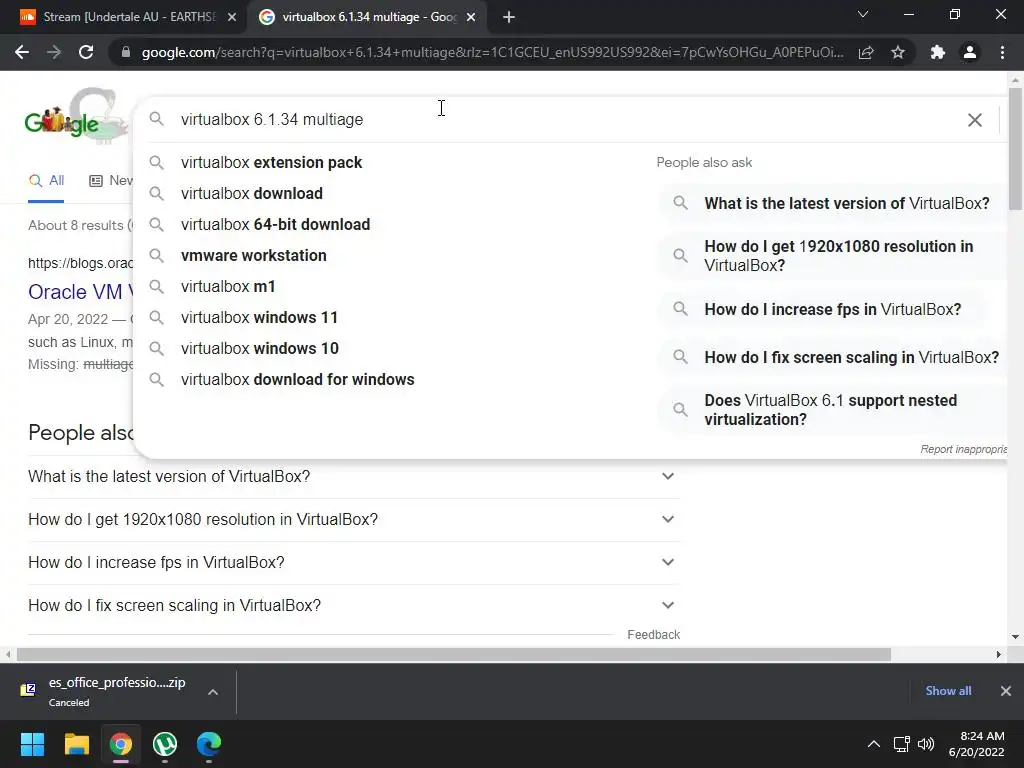Expand 'How do I increase fps' question
The width and height of the screenshot is (1024, 768).
(x=353, y=563)
